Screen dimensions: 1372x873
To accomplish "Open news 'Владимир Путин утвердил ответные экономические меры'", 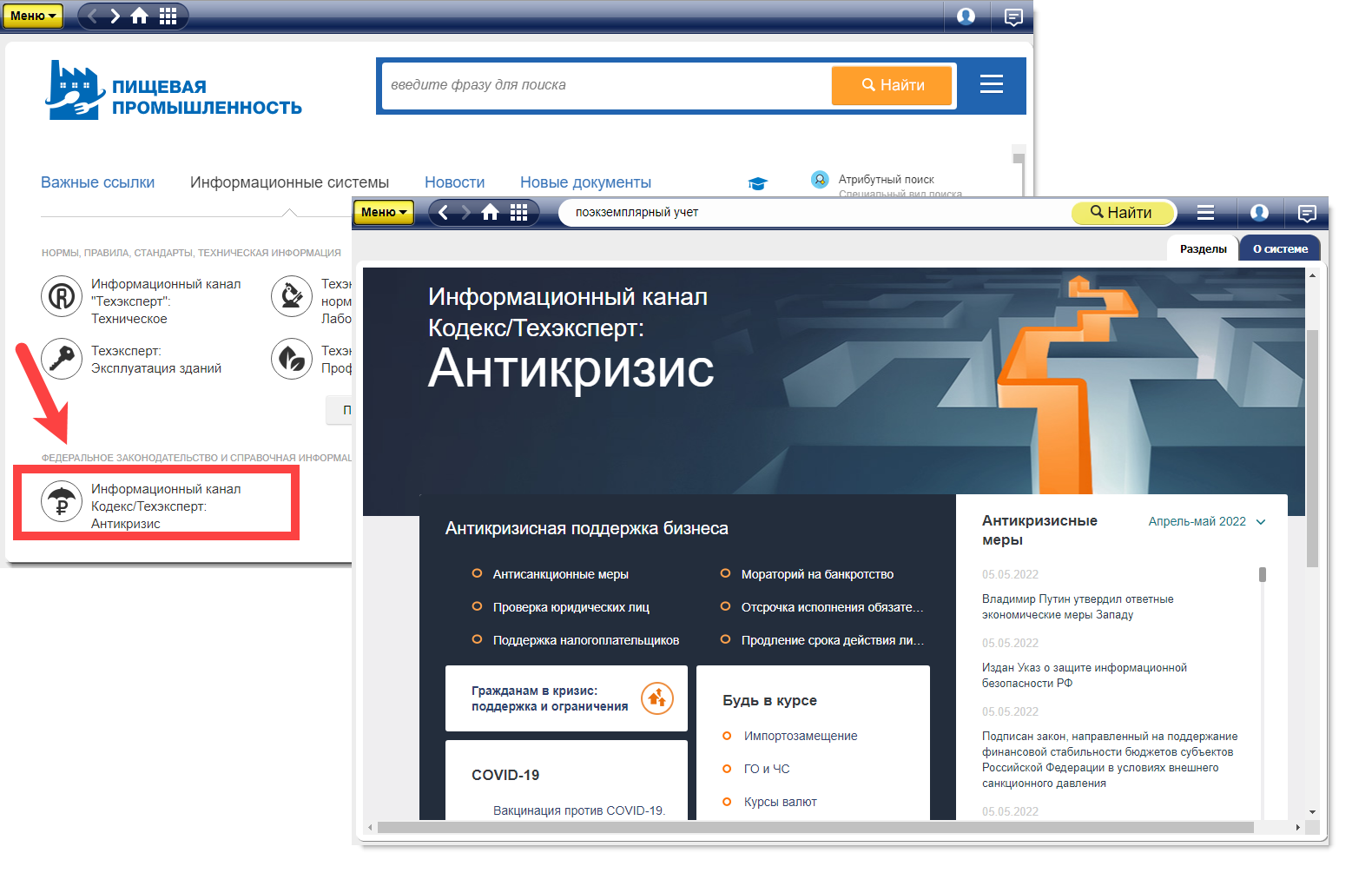I will click(1078, 606).
